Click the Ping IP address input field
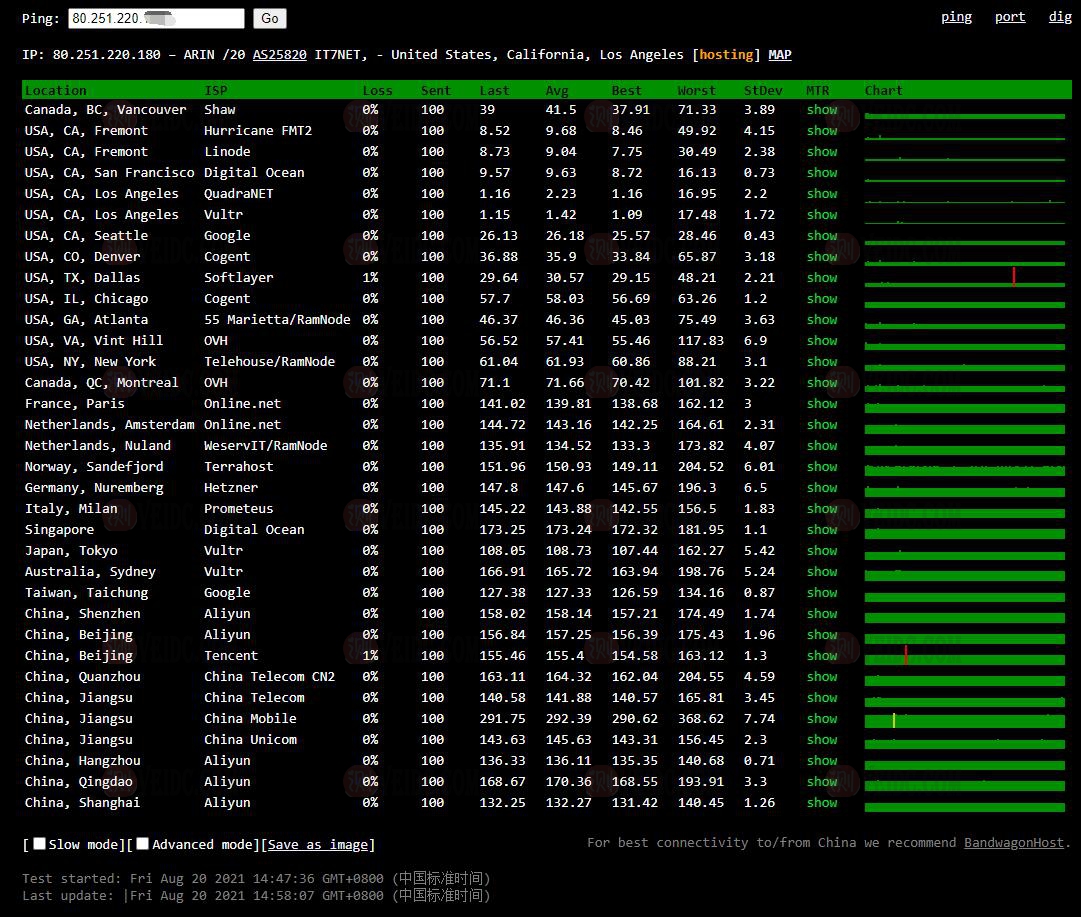Screen dimensions: 1081x917 156,18
